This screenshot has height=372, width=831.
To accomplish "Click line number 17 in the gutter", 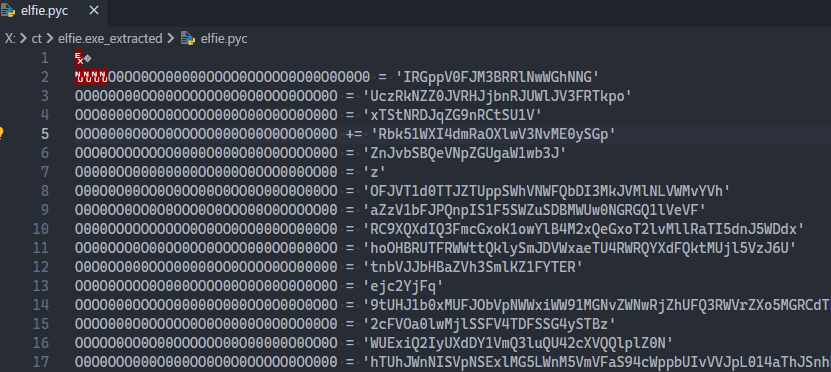I will click(40, 362).
